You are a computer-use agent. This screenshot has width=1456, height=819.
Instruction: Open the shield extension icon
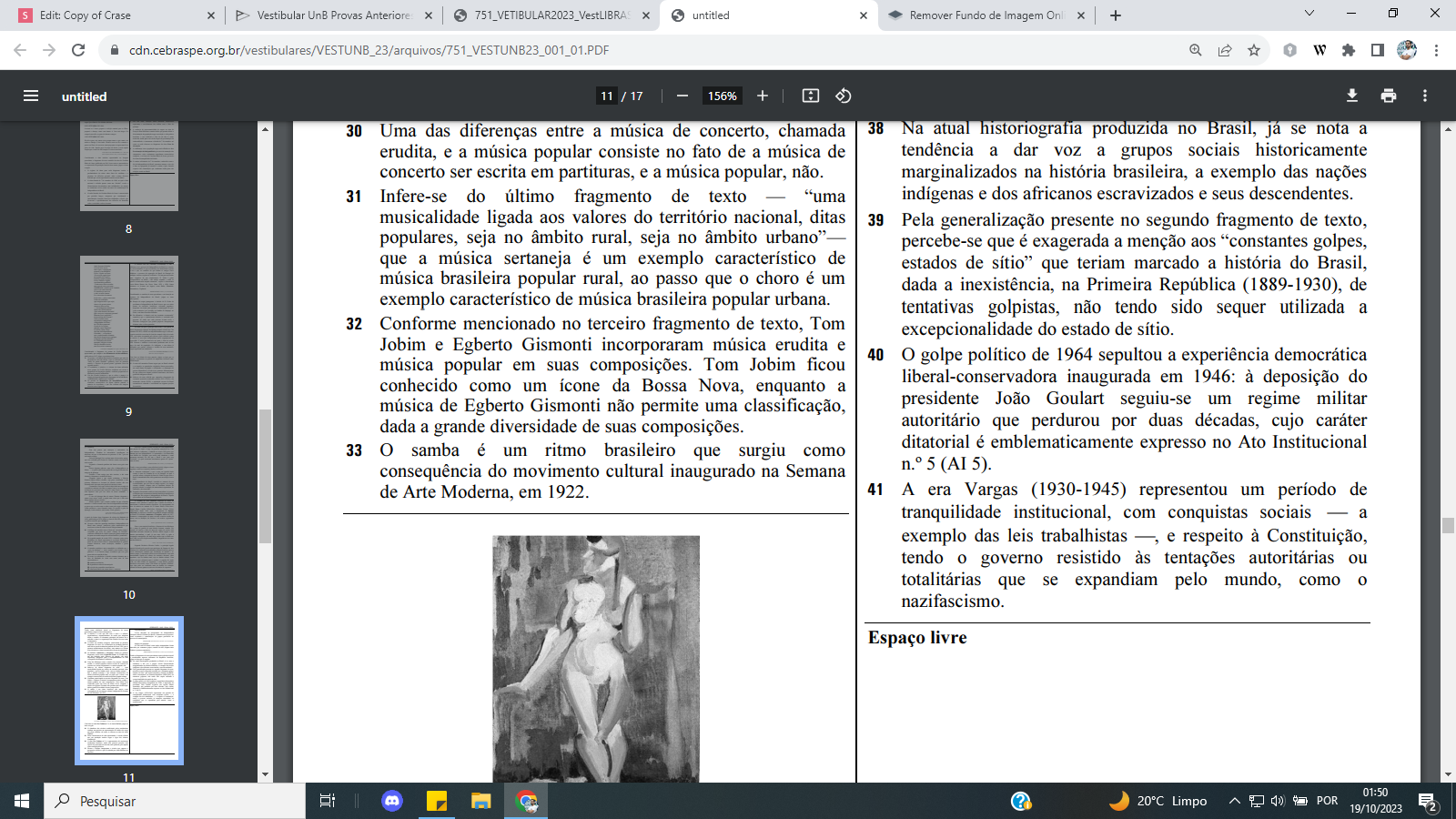tap(1290, 50)
